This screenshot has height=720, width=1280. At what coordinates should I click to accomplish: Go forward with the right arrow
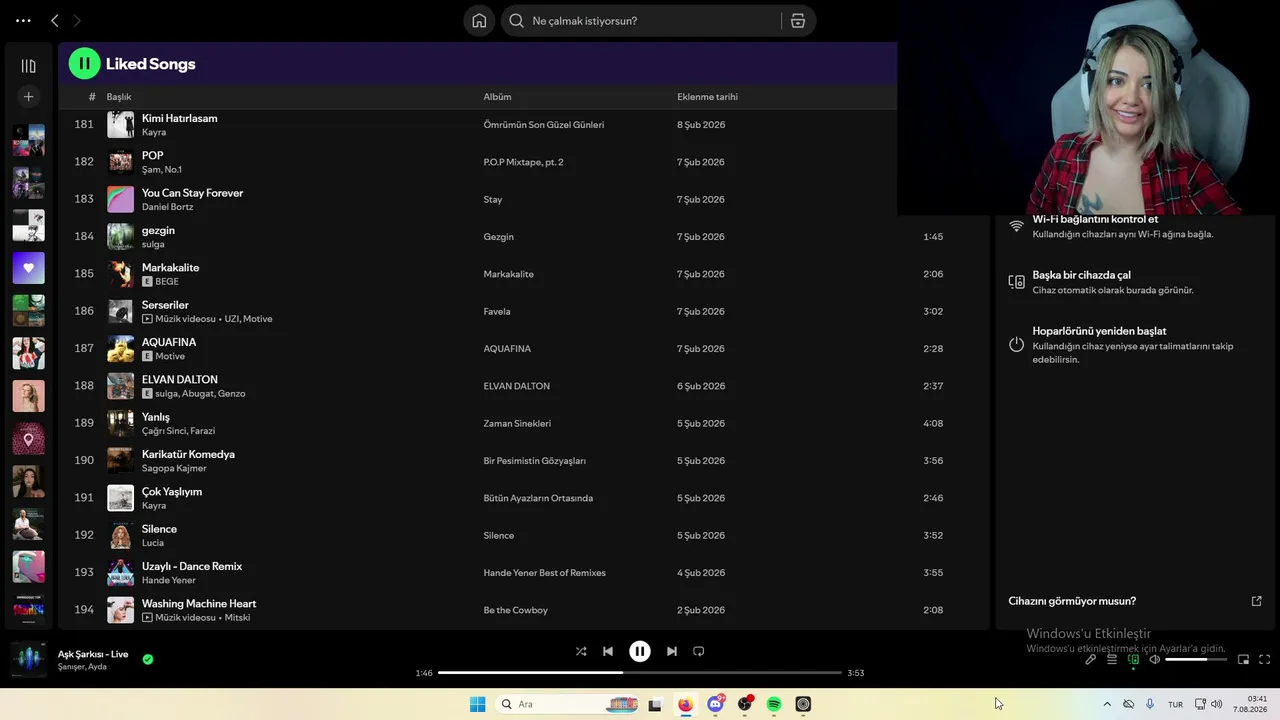77,20
